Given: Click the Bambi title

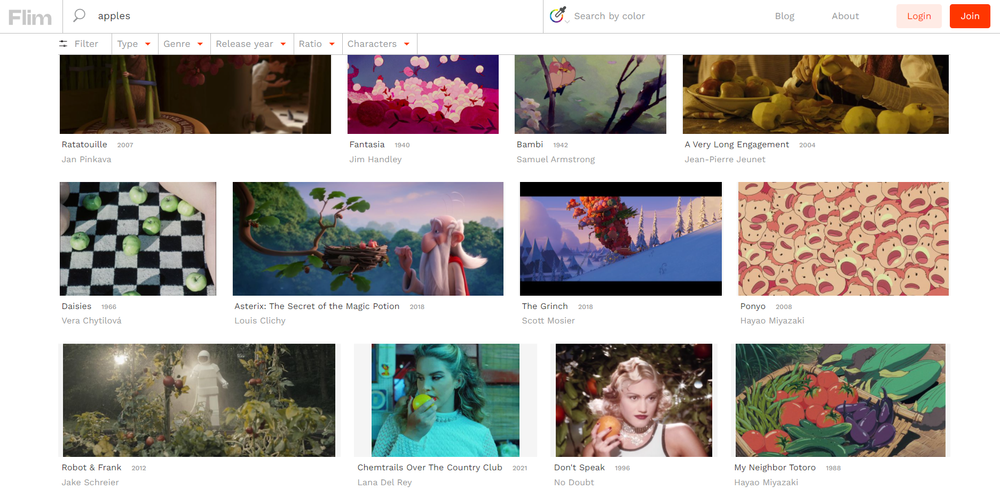Looking at the screenshot, I should [x=530, y=145].
